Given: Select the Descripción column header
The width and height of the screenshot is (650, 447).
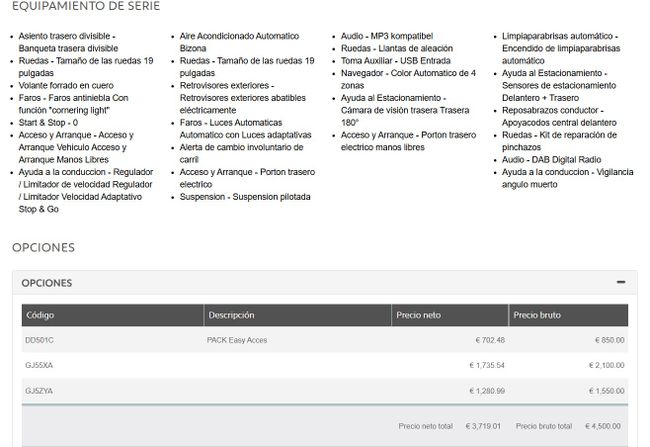Looking at the screenshot, I should click(298, 315).
